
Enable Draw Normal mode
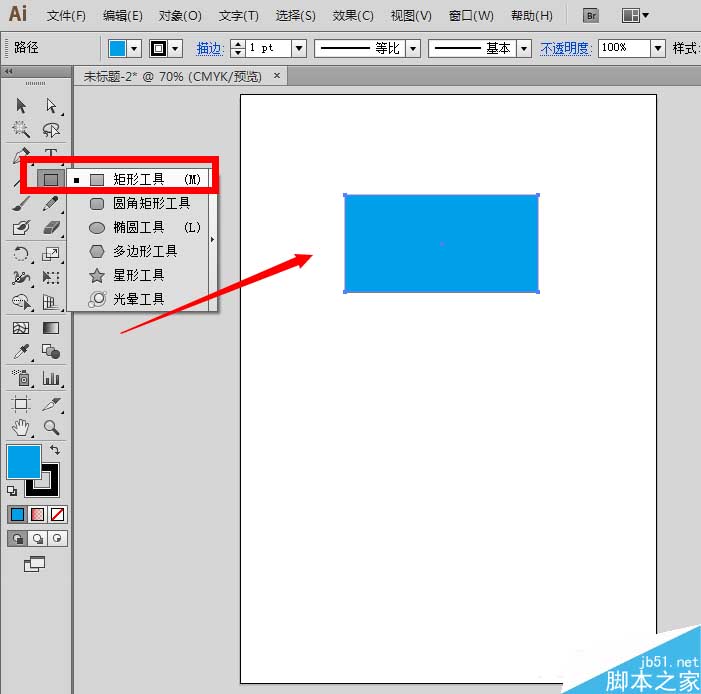click(x=18, y=538)
